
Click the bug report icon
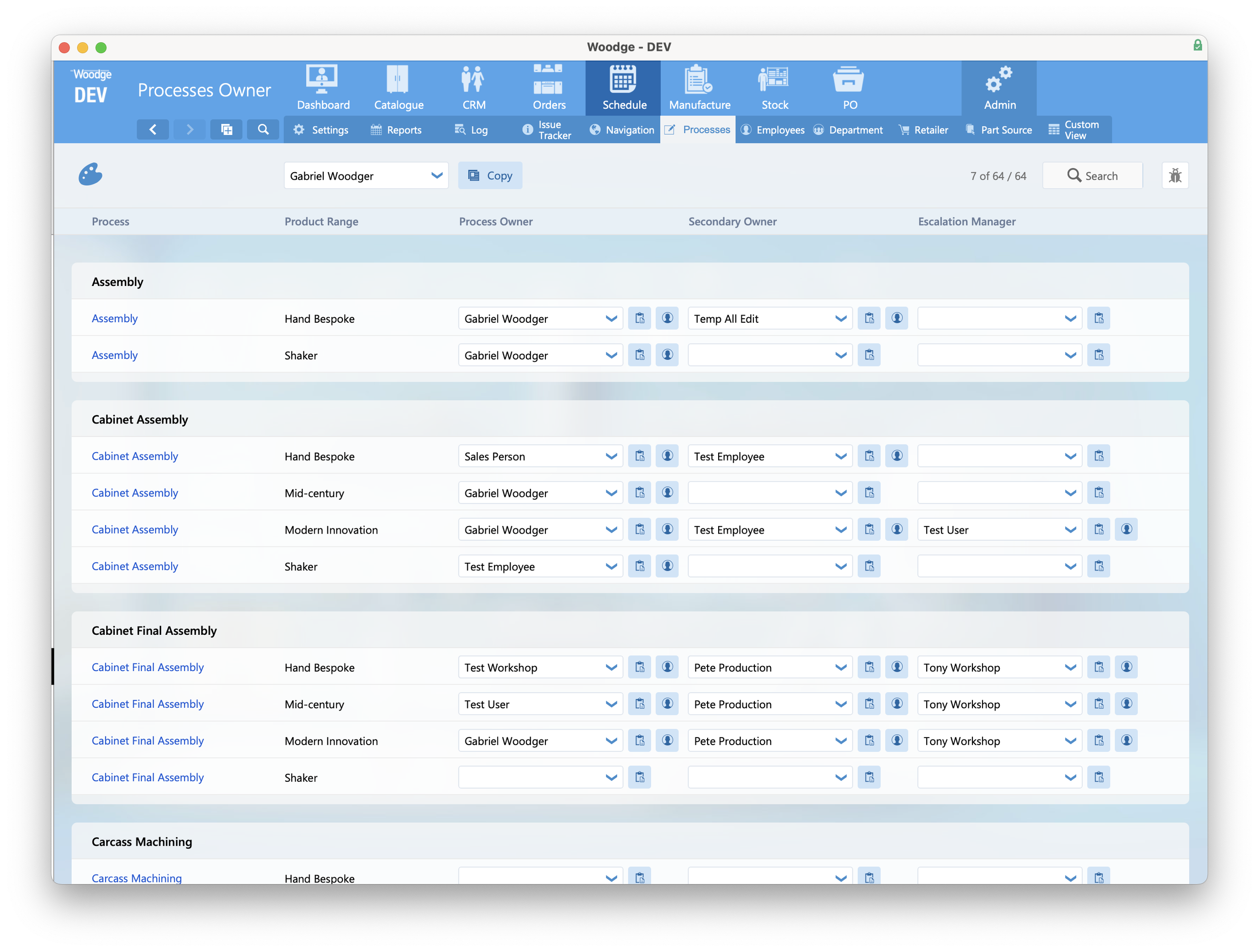coord(1175,175)
